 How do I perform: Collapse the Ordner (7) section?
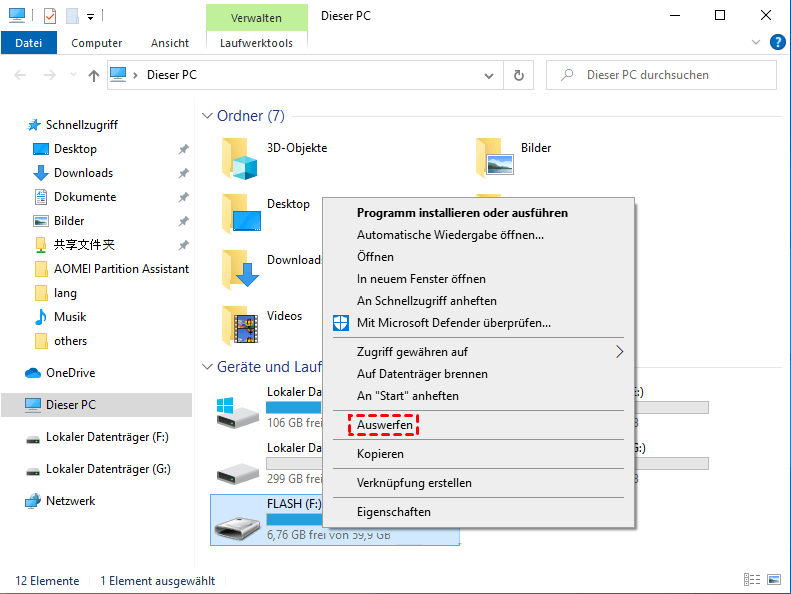[x=208, y=116]
